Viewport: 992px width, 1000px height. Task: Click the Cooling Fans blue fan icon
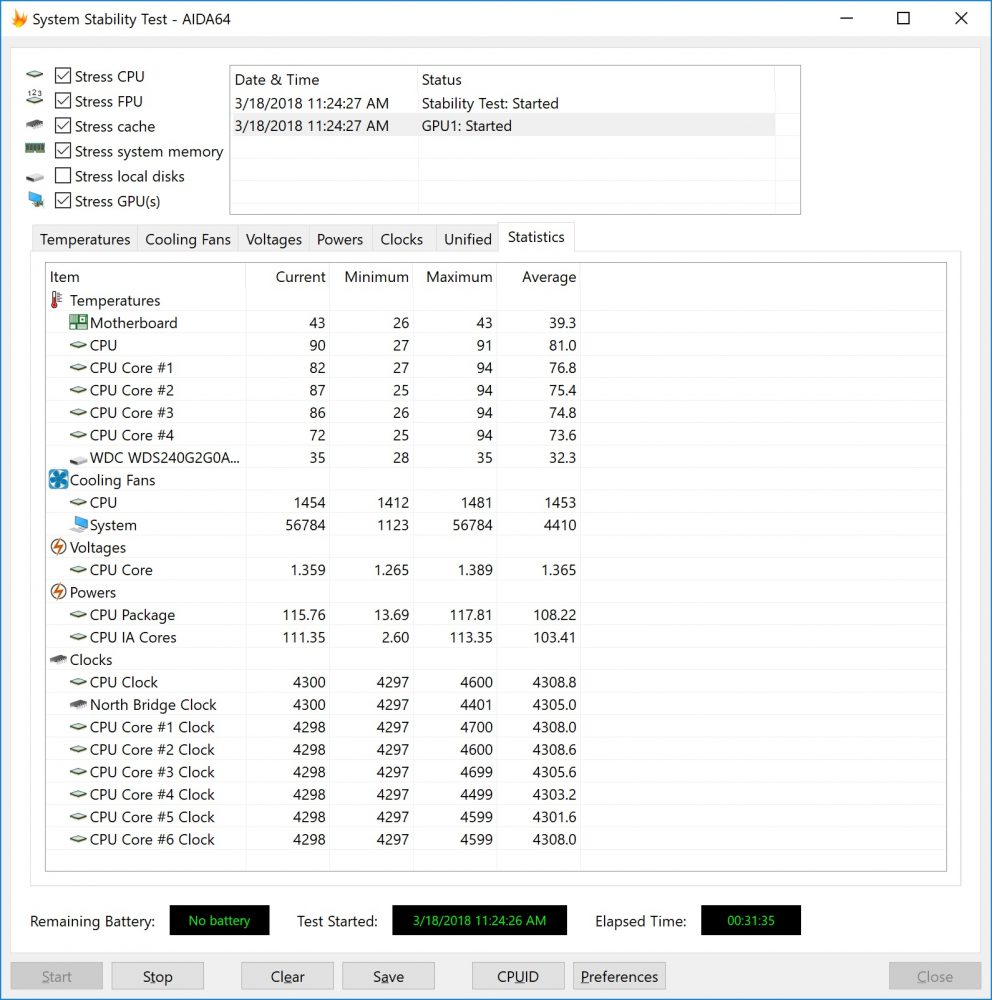58,480
